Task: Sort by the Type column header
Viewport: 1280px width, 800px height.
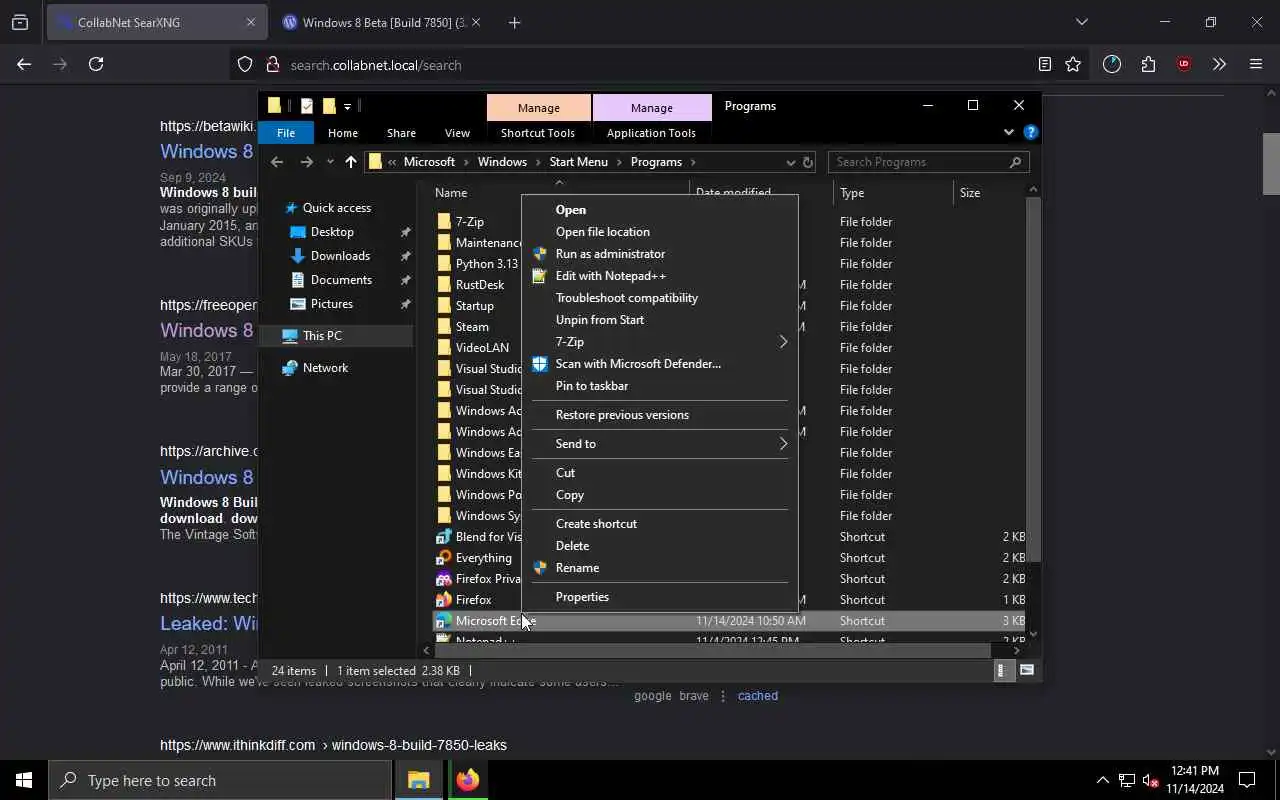Action: coord(893,193)
